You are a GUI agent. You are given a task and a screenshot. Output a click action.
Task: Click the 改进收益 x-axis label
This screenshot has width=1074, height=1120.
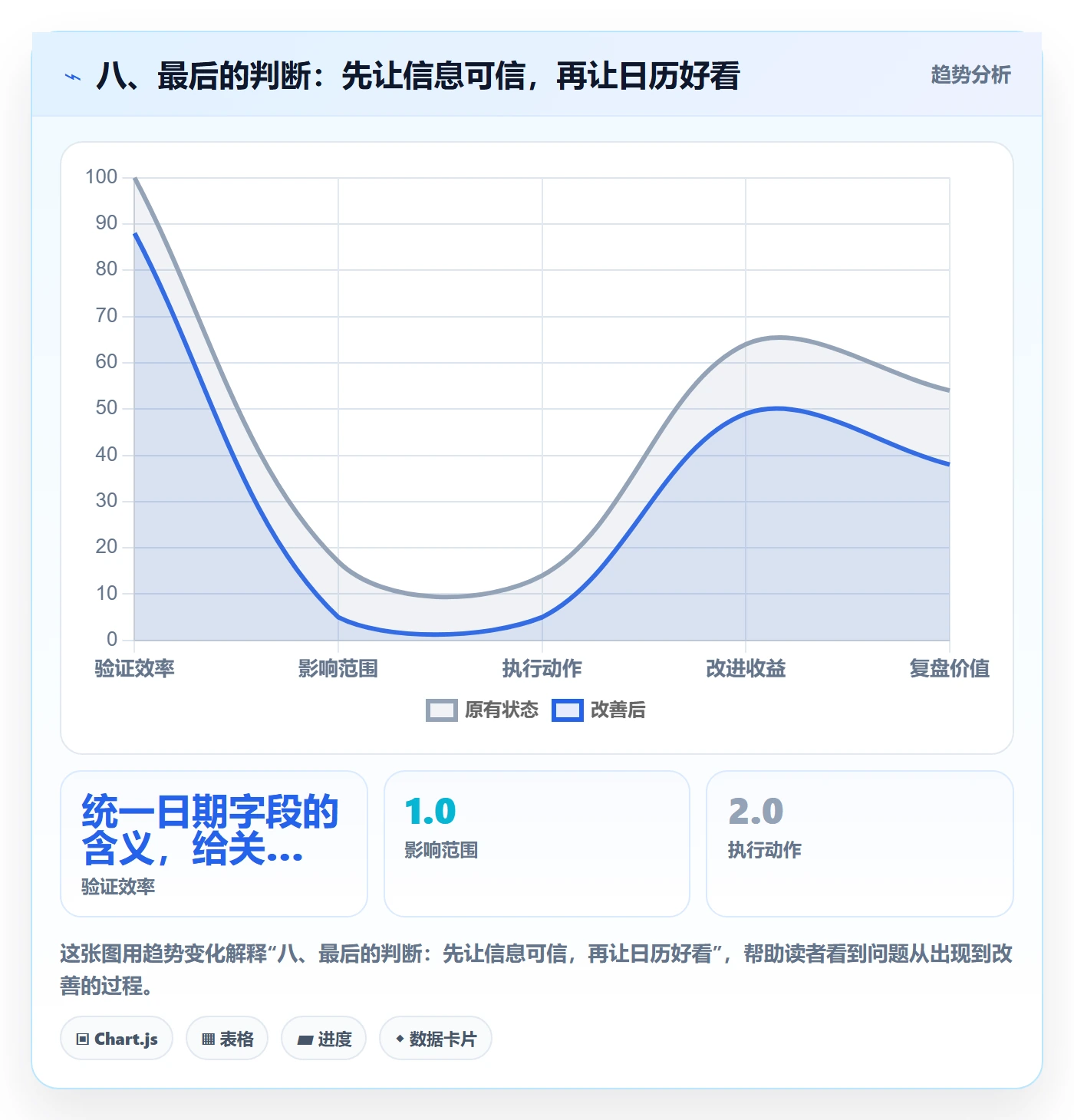746,668
